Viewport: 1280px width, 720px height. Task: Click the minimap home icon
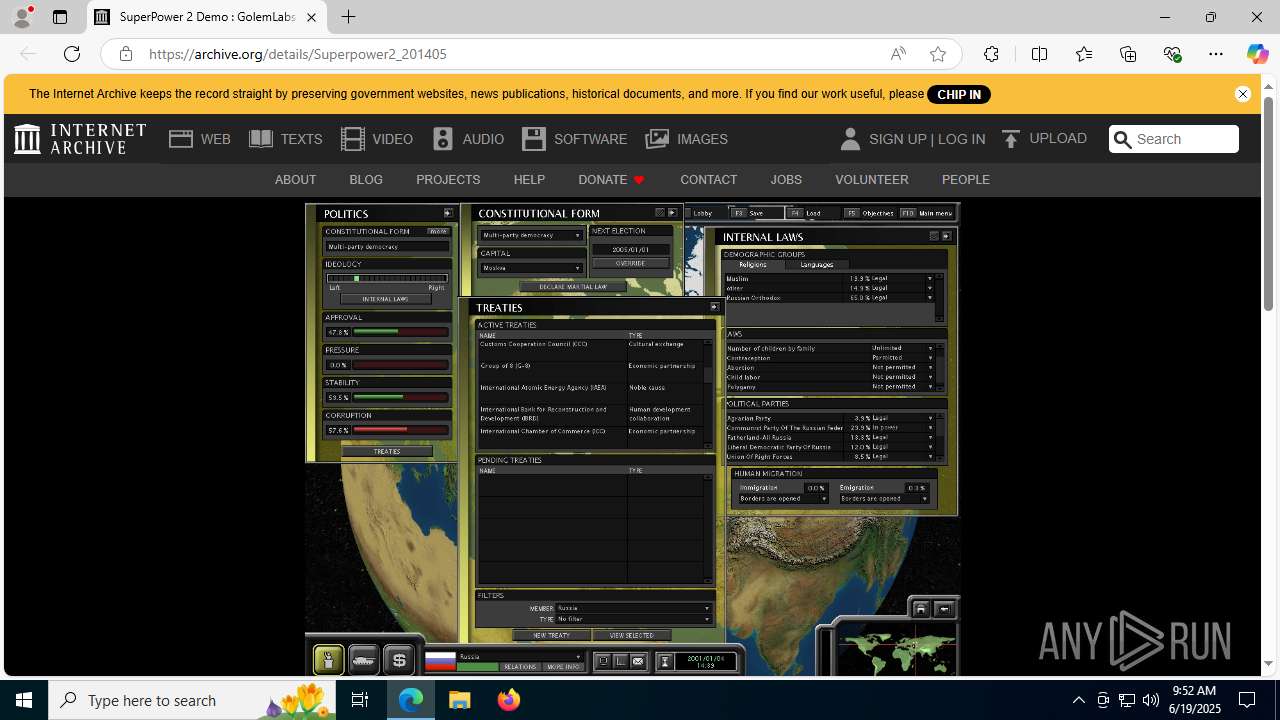pos(921,609)
